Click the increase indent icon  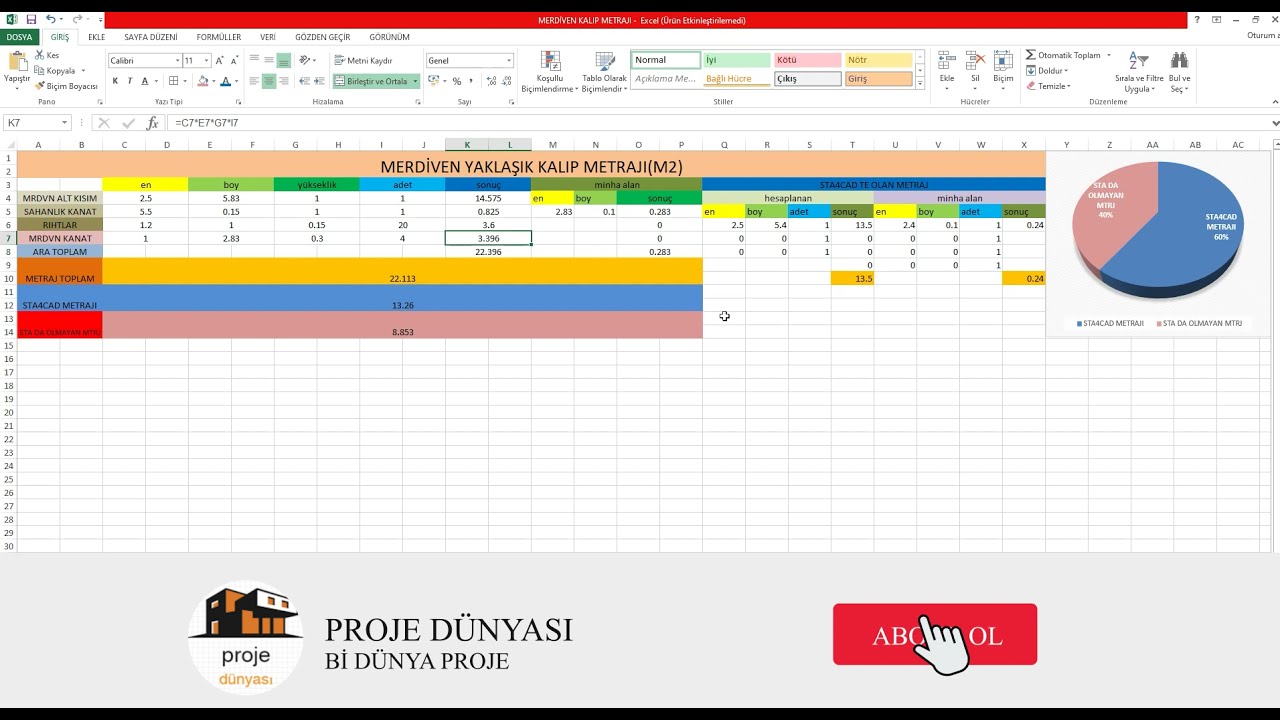coord(320,81)
